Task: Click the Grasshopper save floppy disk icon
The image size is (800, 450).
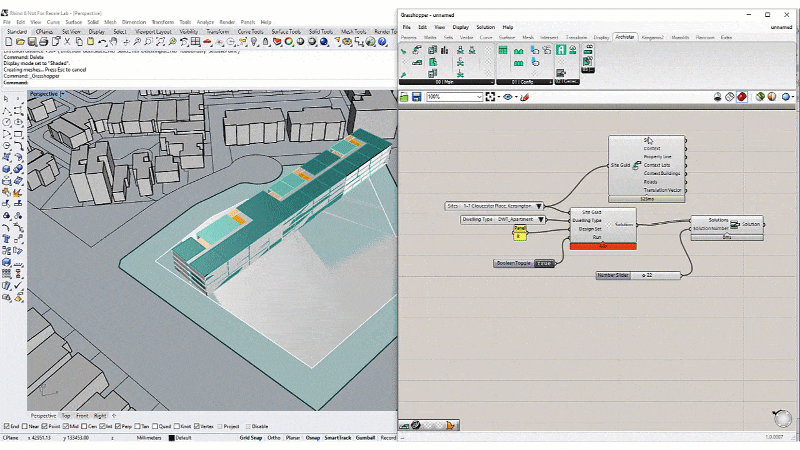Action: coord(416,96)
